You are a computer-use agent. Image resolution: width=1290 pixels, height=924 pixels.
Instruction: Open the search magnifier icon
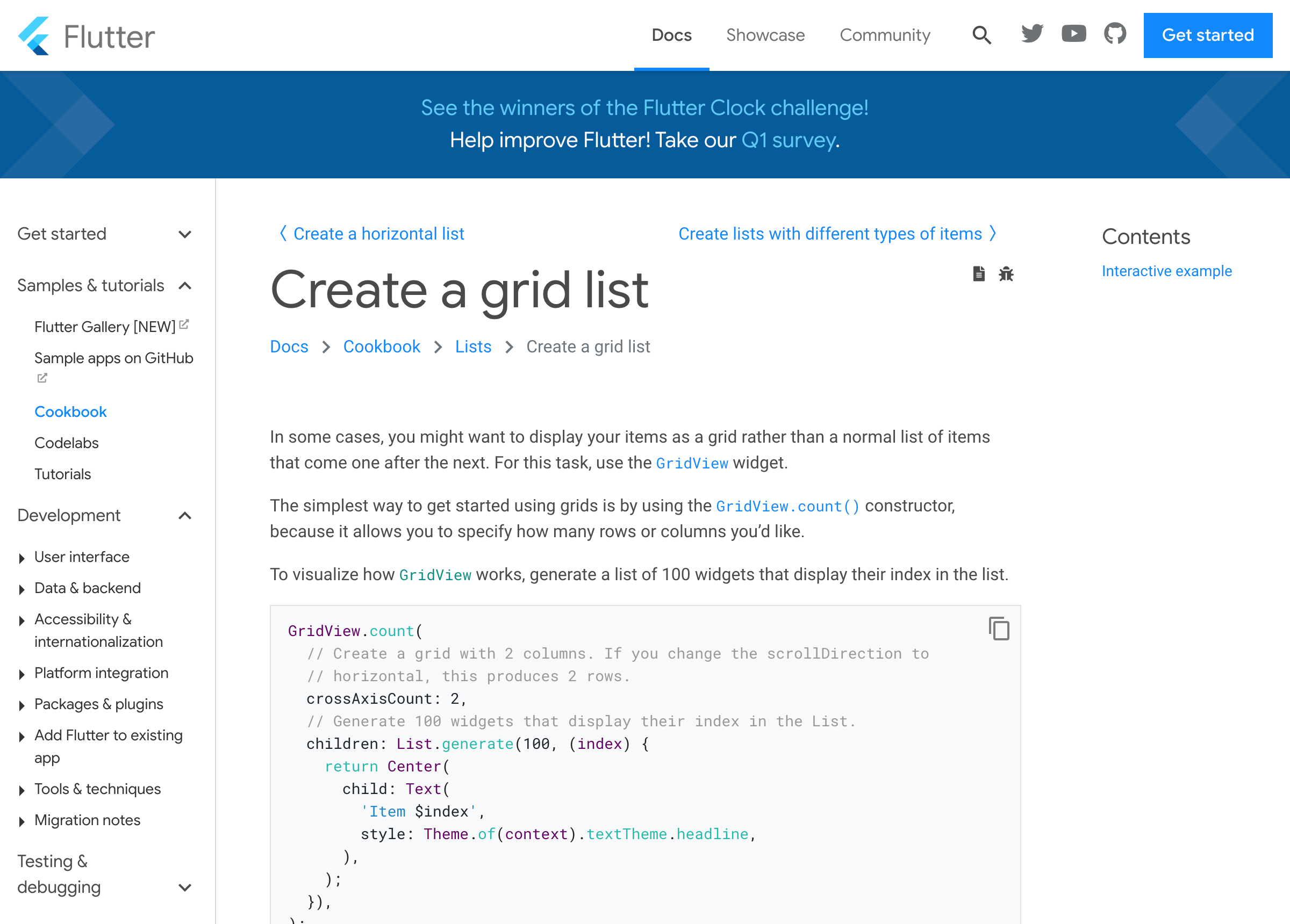click(981, 35)
